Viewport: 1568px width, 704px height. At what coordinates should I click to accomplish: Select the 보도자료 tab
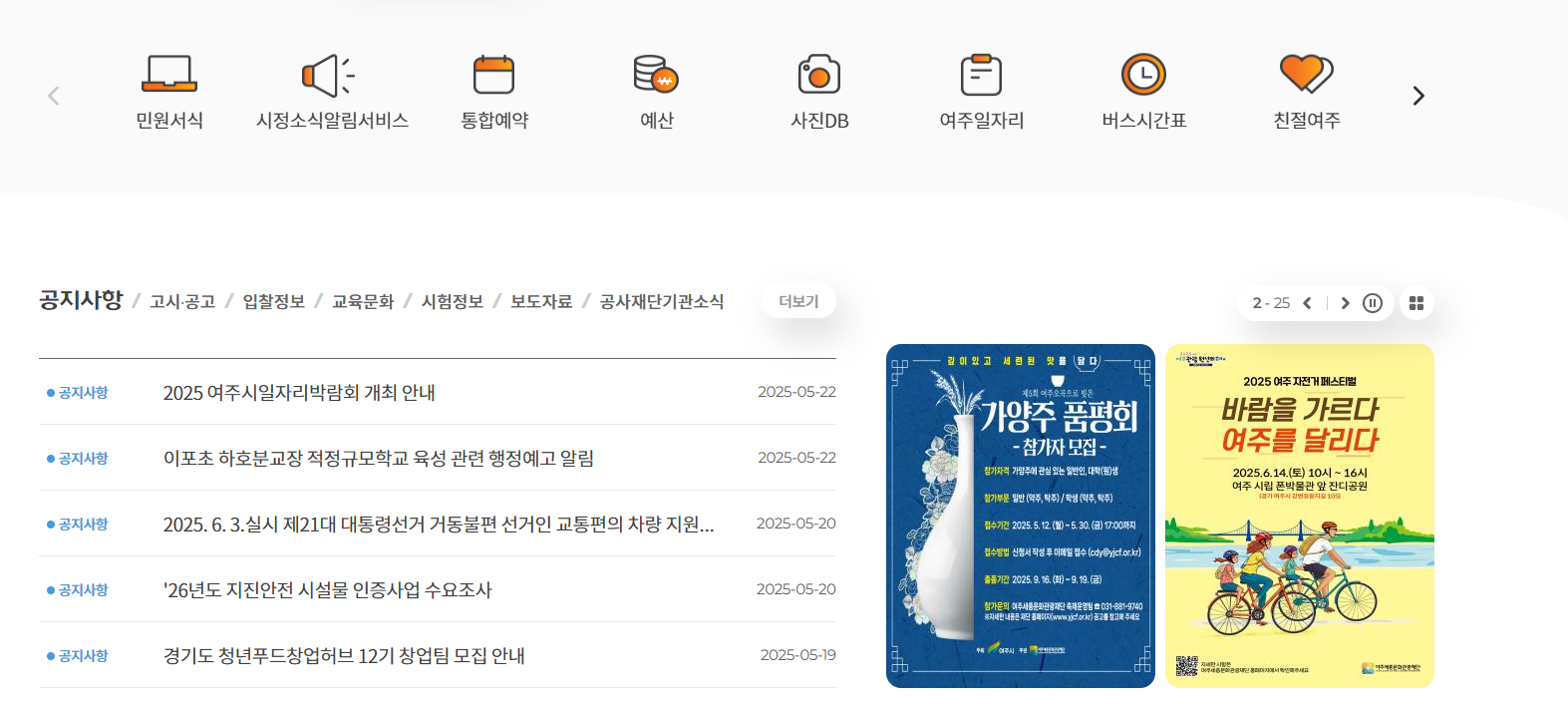(x=541, y=302)
